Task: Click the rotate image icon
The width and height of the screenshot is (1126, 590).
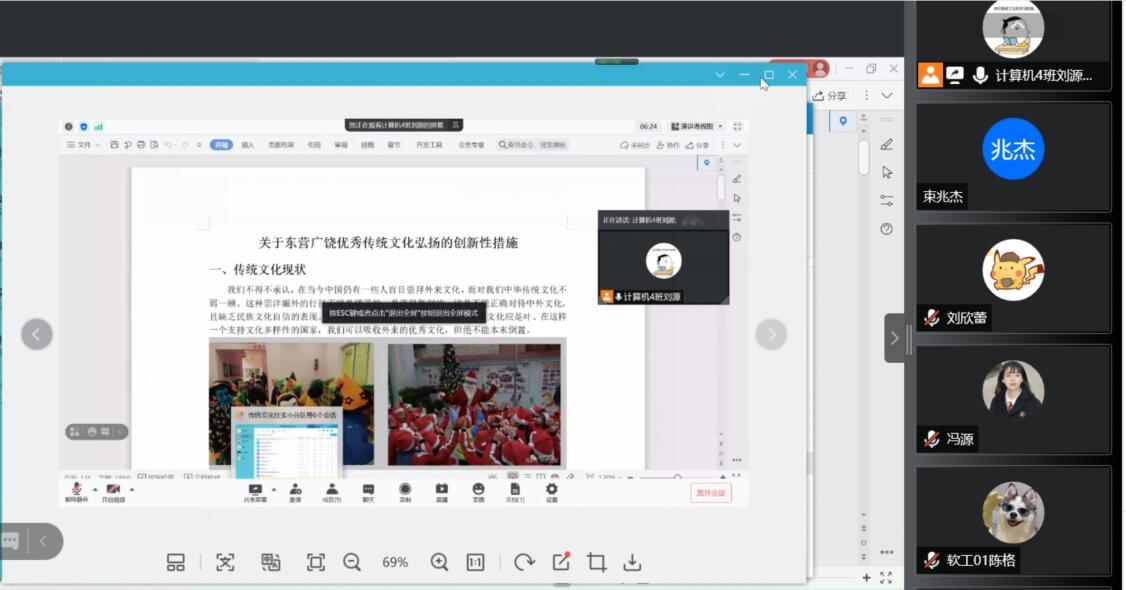Action: tap(524, 563)
